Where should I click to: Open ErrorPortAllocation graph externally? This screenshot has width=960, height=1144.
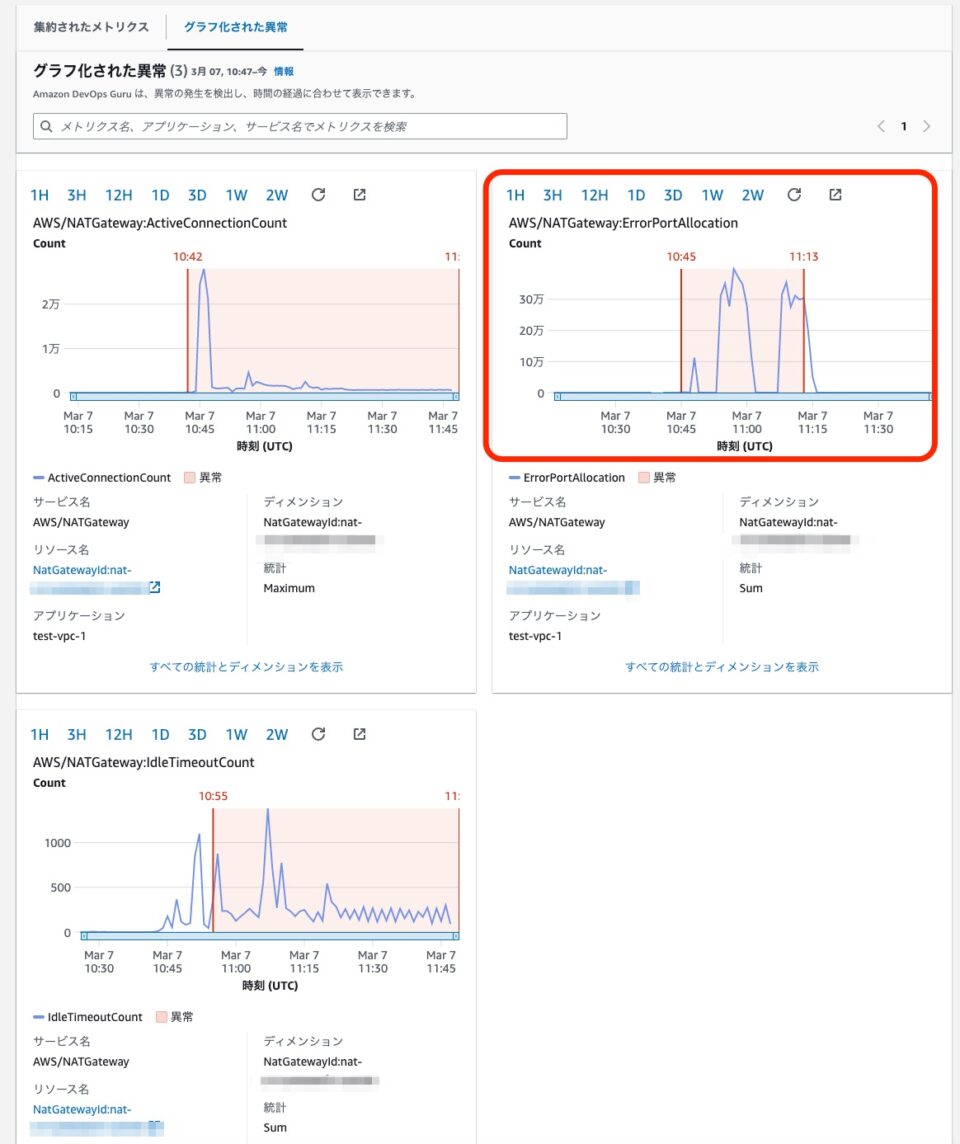tap(835, 195)
